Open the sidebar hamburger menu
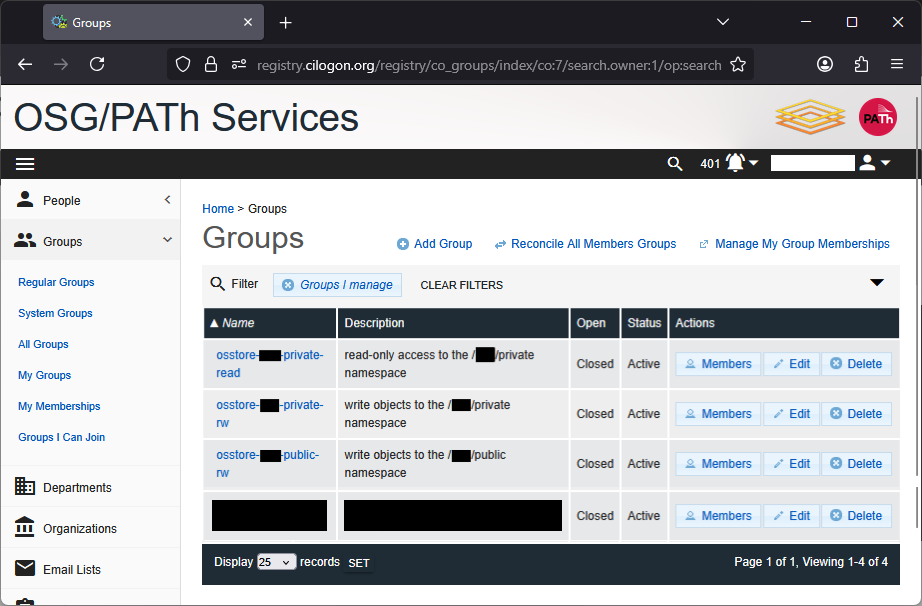The height and width of the screenshot is (606, 922). [25, 163]
